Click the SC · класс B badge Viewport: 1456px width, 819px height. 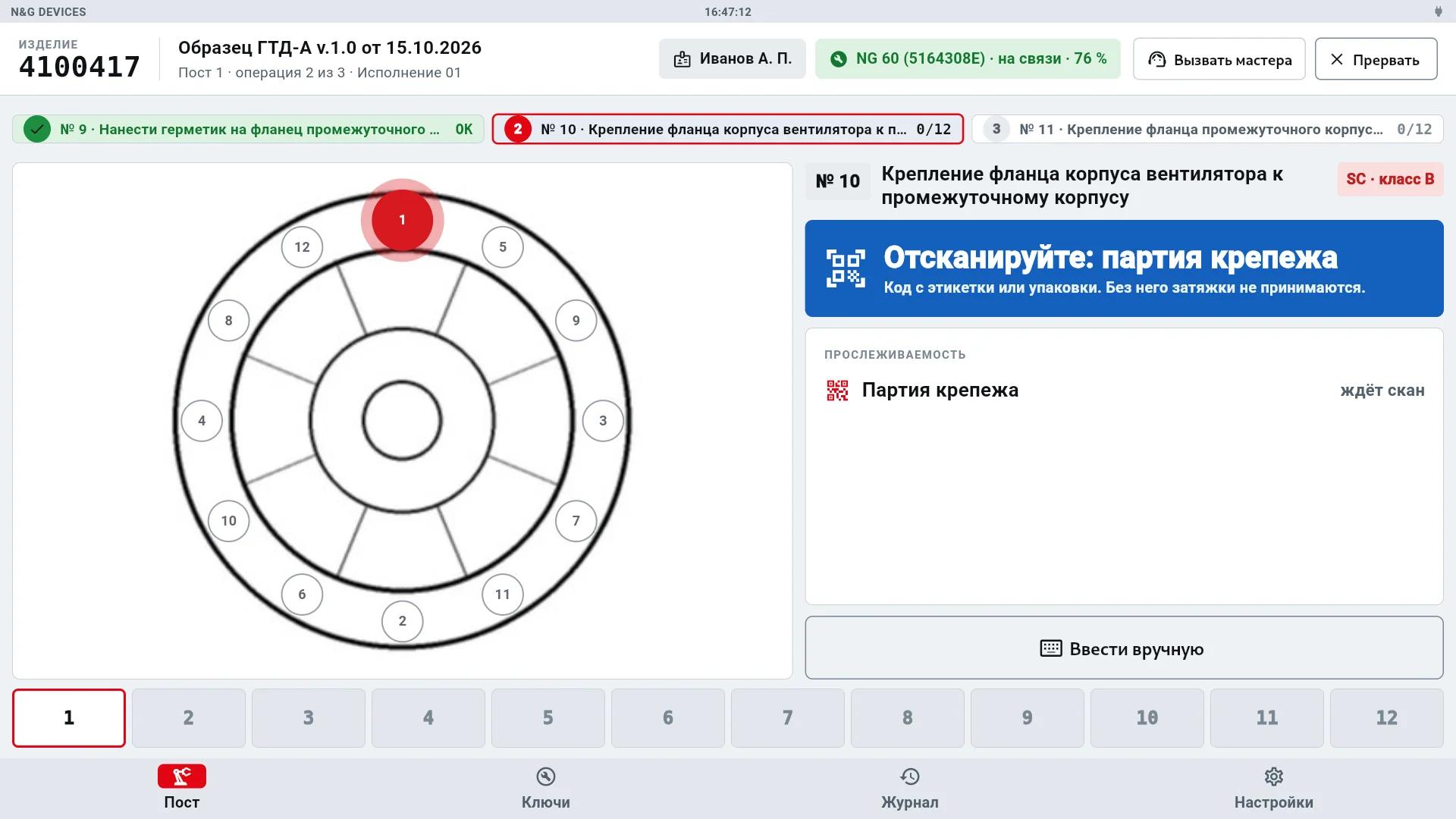coord(1390,179)
